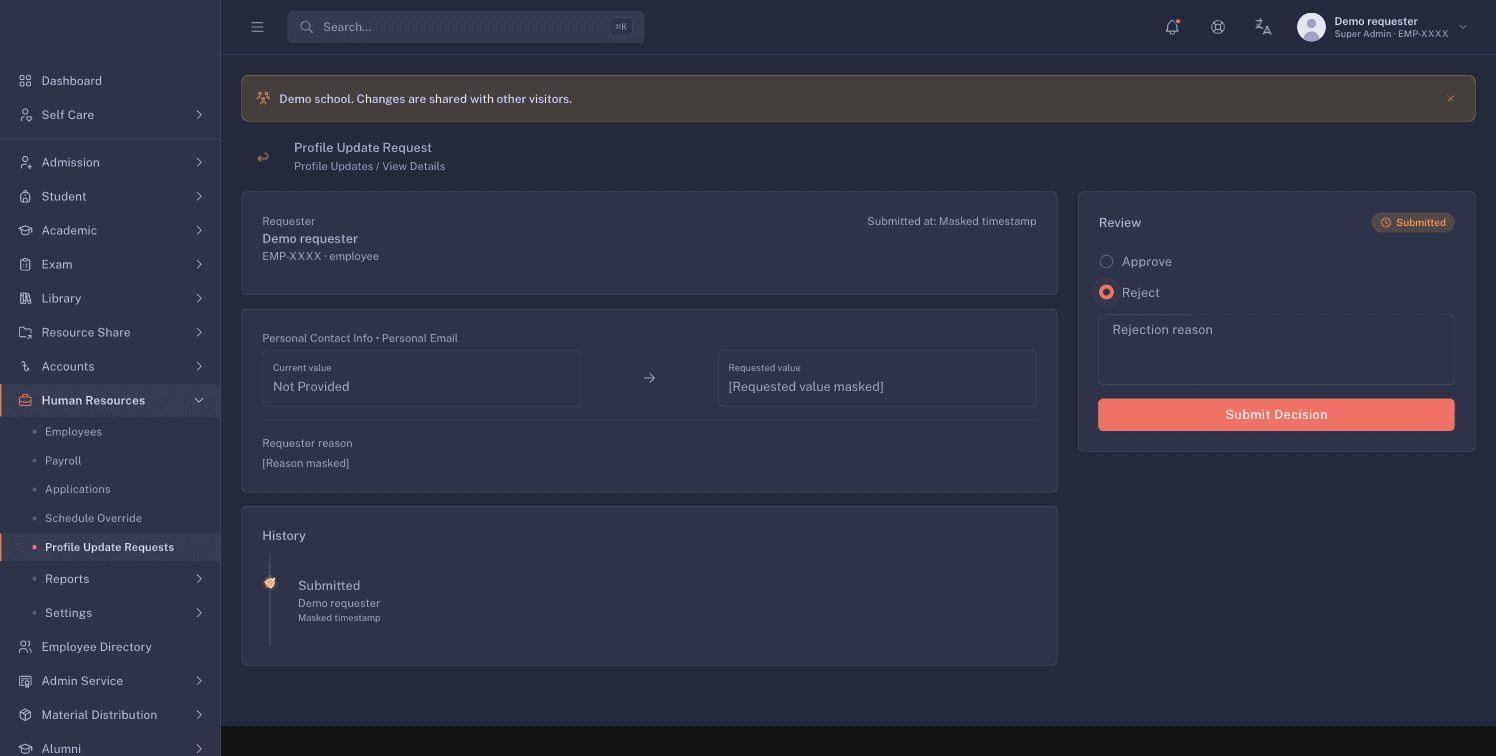Click the user avatar picture
The height and width of the screenshot is (756, 1496).
pyautogui.click(x=1311, y=27)
